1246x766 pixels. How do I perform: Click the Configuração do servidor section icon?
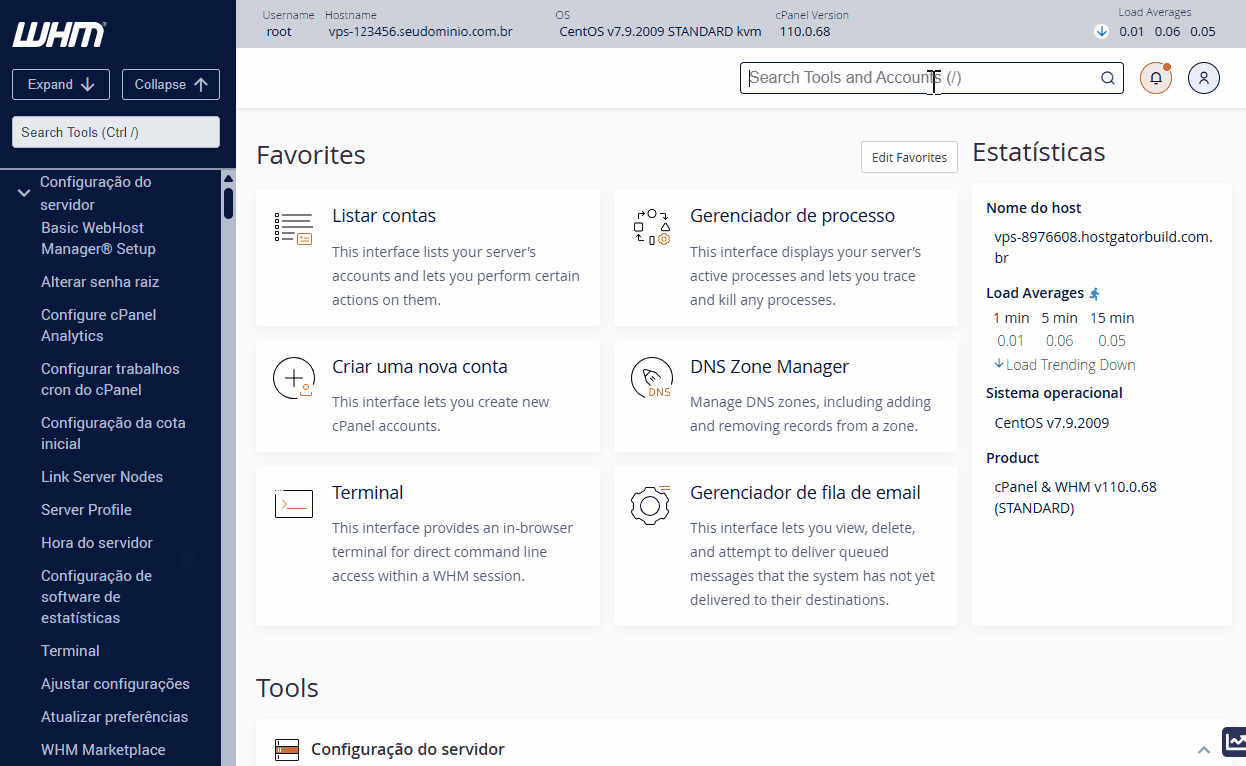click(x=287, y=749)
